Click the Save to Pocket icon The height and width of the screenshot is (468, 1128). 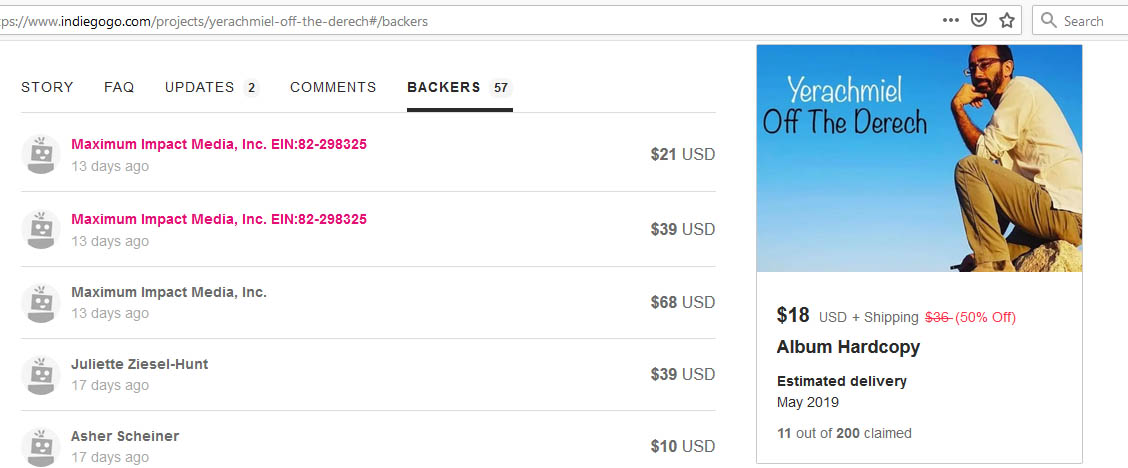(x=979, y=20)
